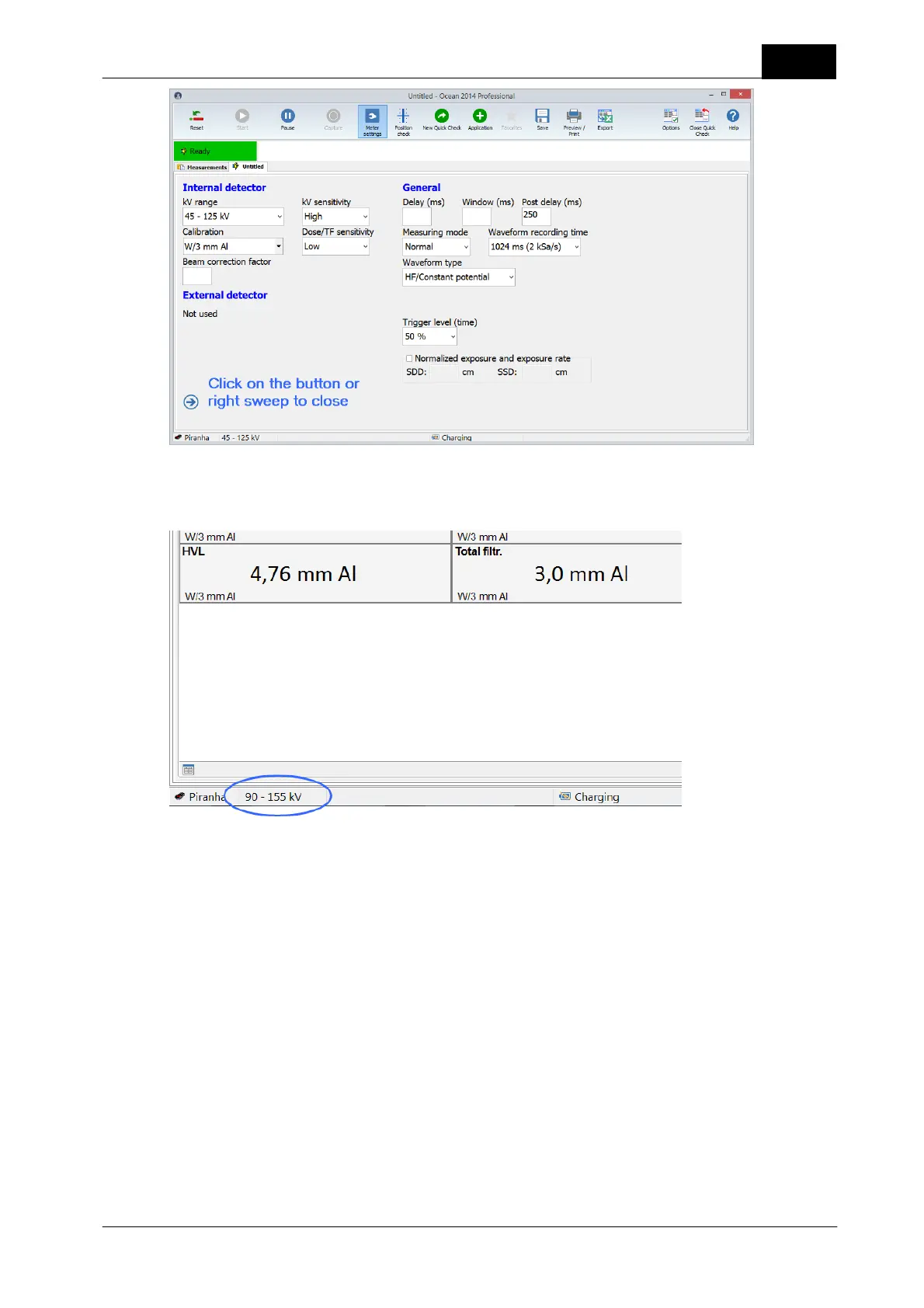This screenshot has height=1308, width=924.
Task: Minimize the Ocean 2014 window
Action: tap(710, 95)
